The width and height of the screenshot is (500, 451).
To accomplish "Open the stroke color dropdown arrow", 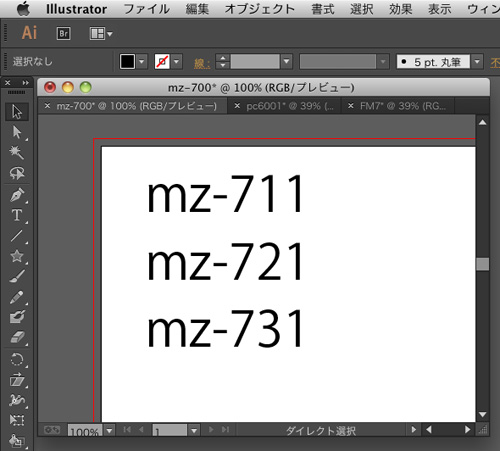I will [x=177, y=61].
